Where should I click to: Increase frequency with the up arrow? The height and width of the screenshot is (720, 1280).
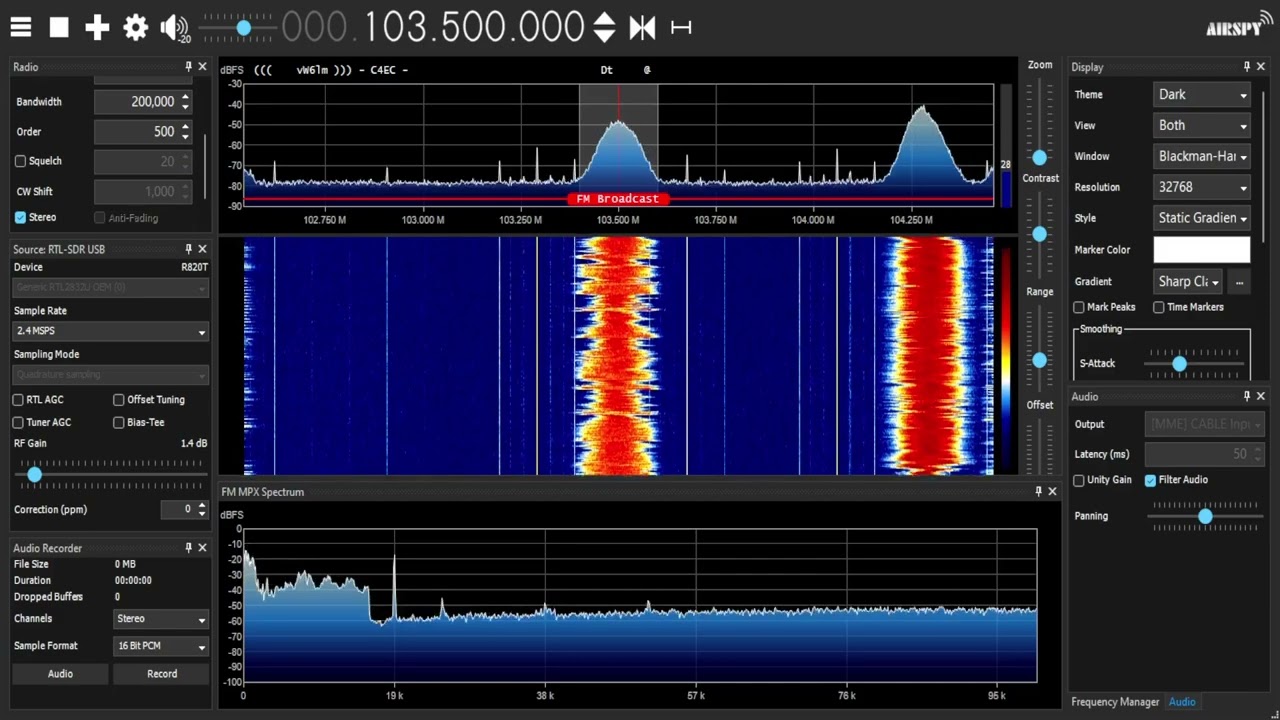click(604, 18)
